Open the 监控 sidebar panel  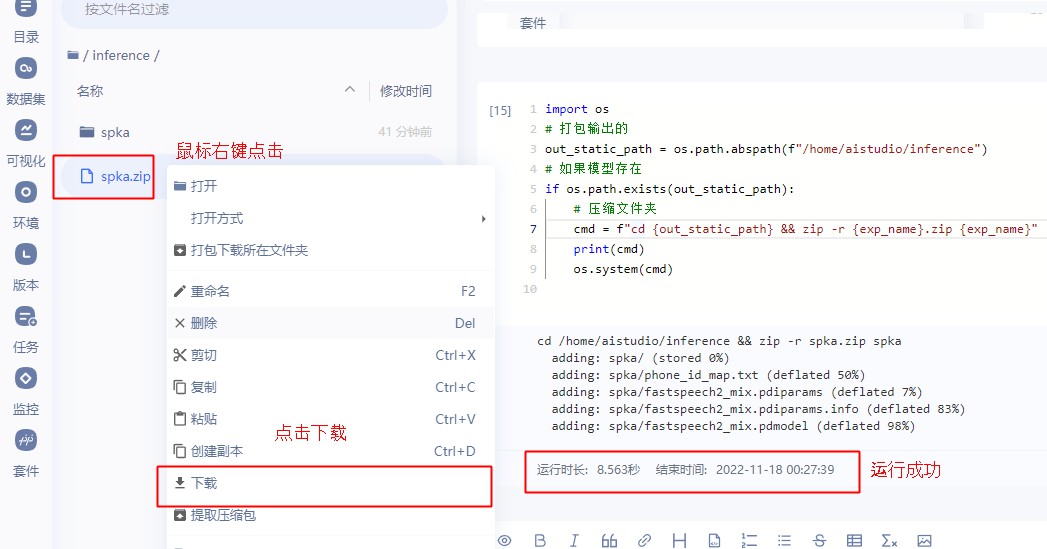tap(25, 392)
